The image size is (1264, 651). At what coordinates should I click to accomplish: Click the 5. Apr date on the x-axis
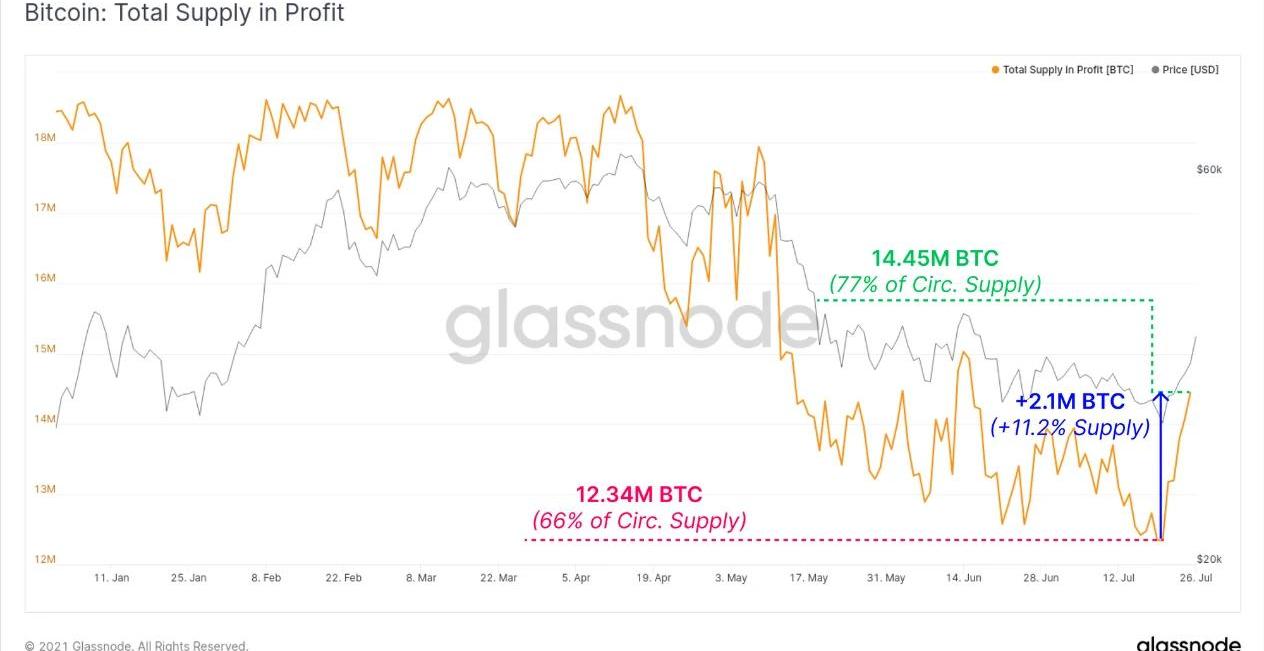[576, 578]
